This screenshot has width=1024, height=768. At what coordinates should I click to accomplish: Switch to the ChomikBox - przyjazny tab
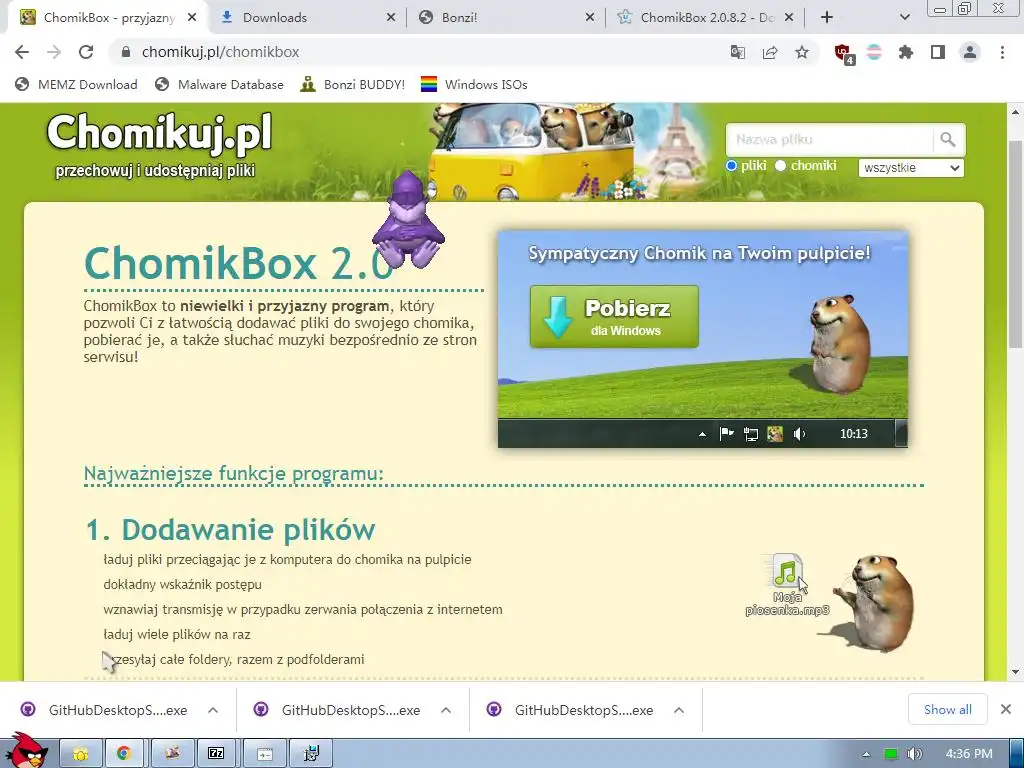pyautogui.click(x=108, y=18)
